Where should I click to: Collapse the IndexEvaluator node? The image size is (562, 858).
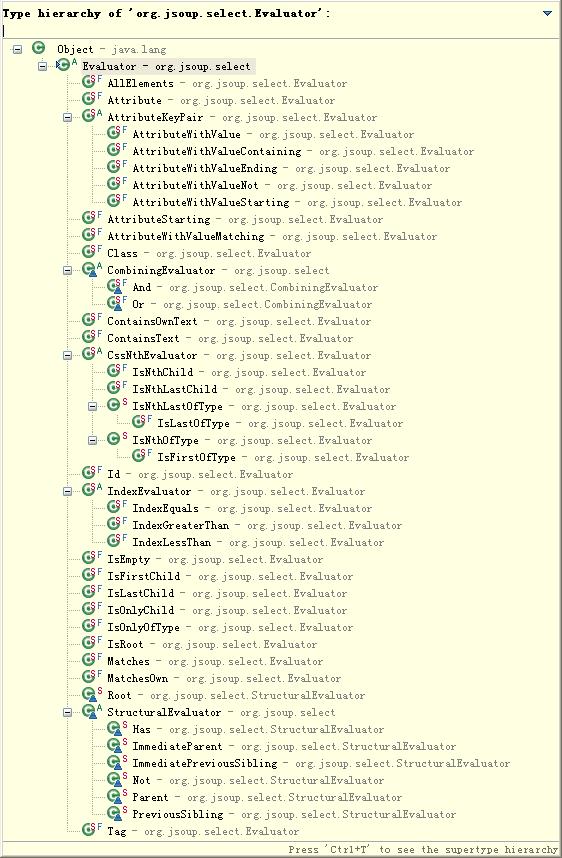(67, 491)
